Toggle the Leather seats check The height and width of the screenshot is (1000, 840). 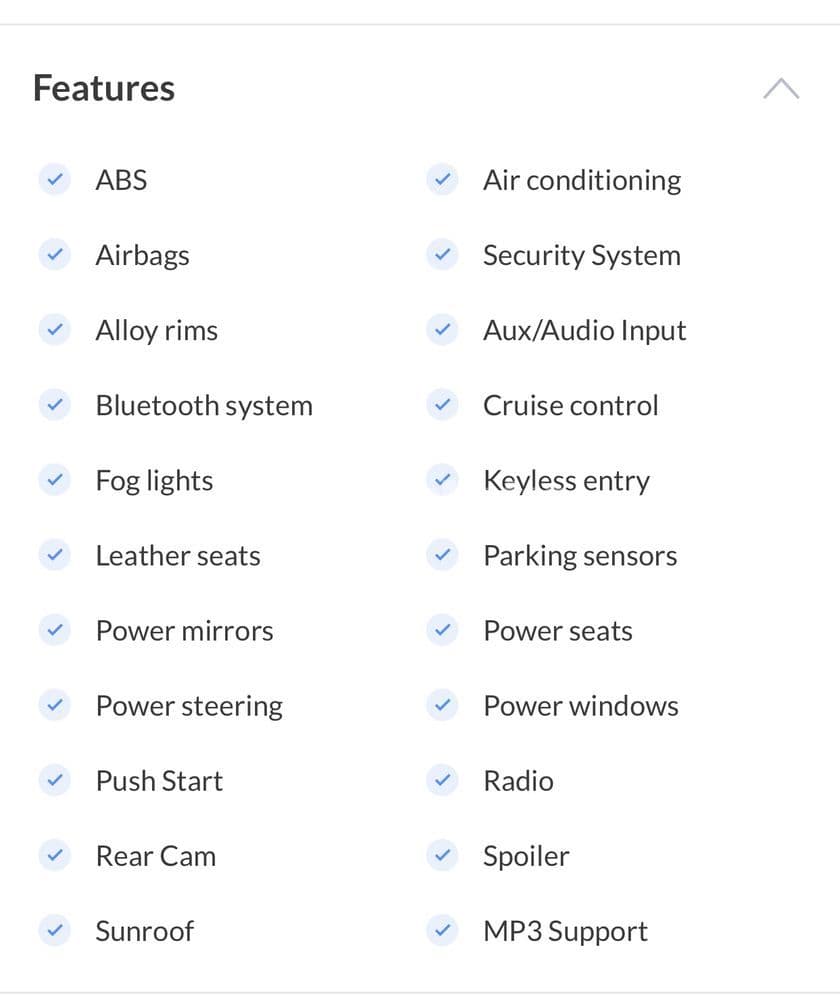[54, 555]
